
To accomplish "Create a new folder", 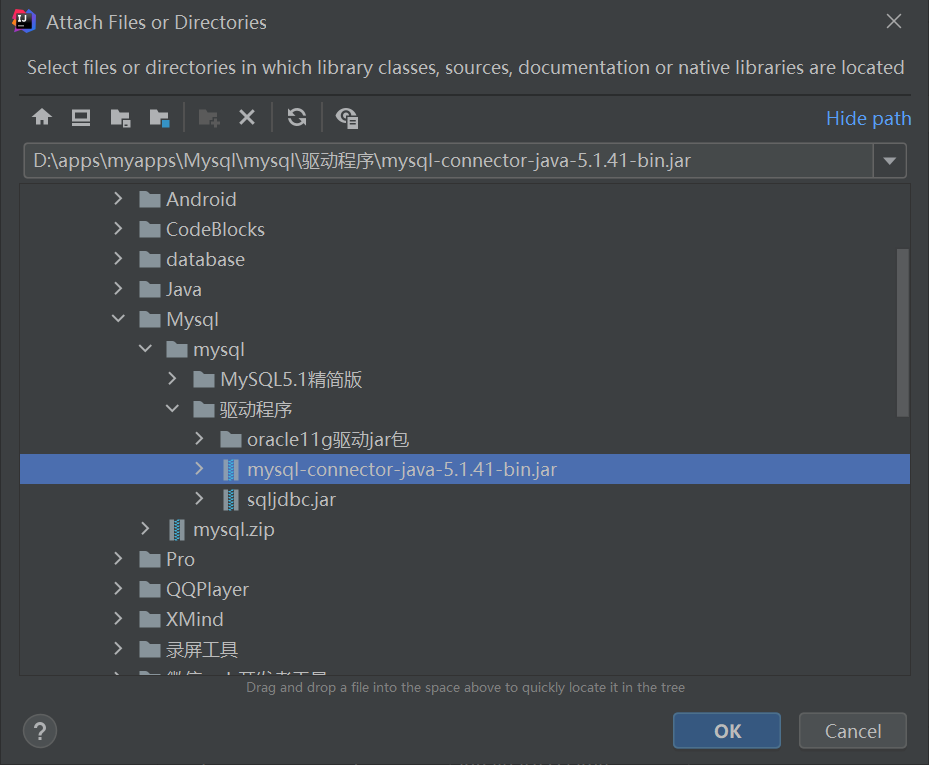I will [209, 118].
